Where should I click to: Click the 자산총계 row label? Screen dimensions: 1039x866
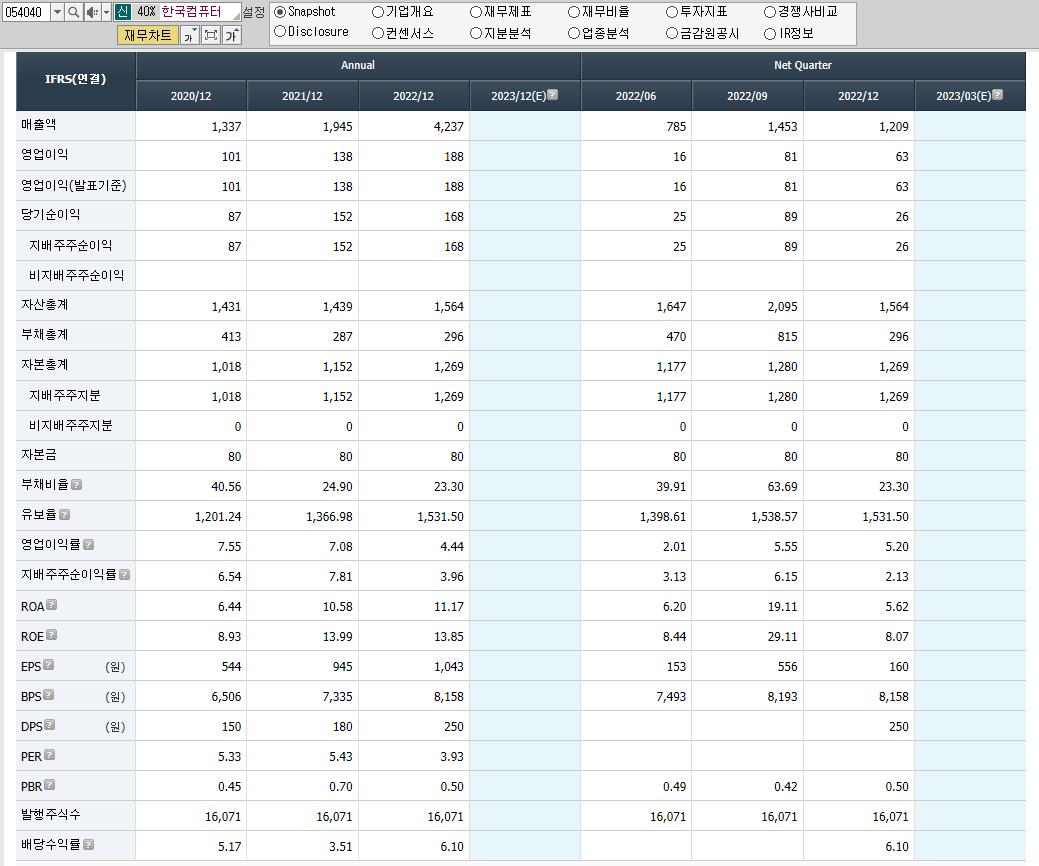point(45,305)
